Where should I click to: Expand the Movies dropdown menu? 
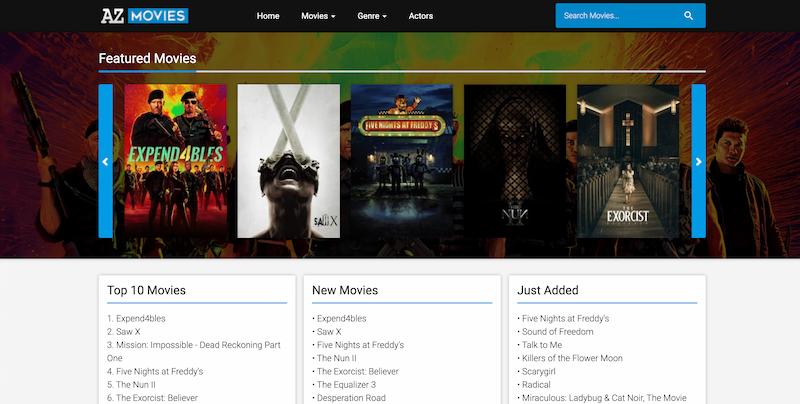[318, 16]
